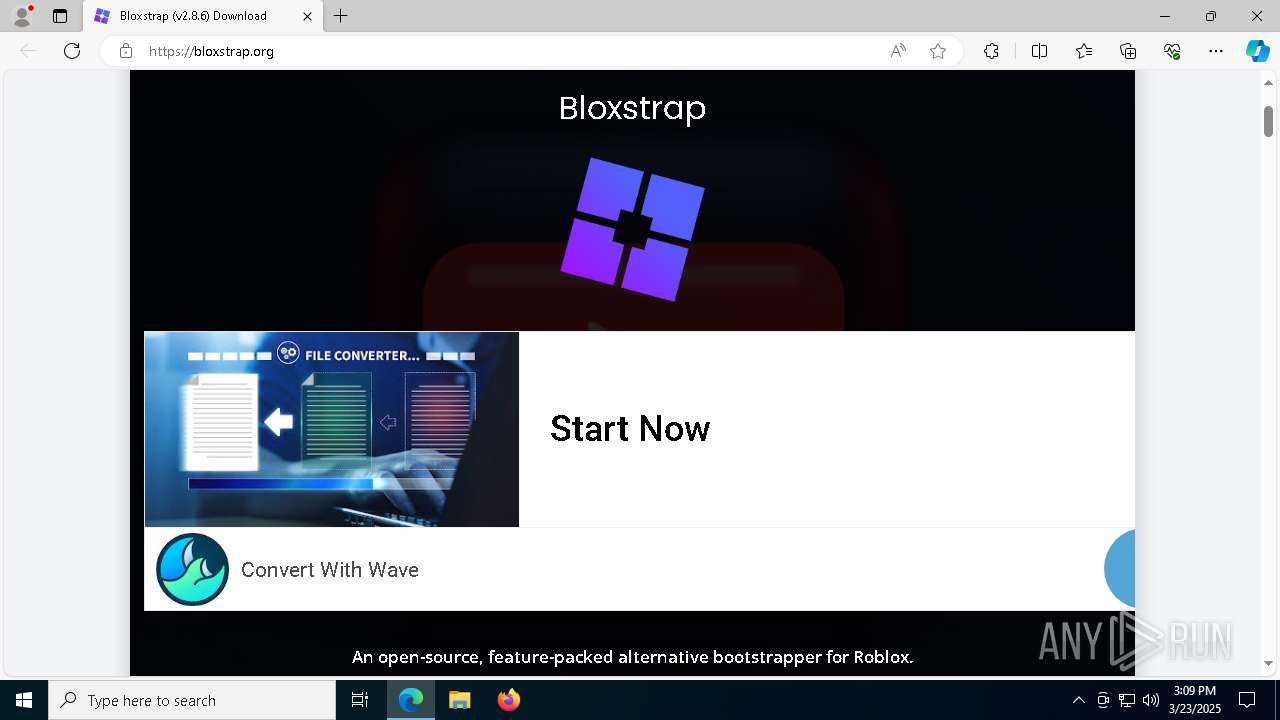Click the vertical scrollbar thumb

click(1268, 122)
